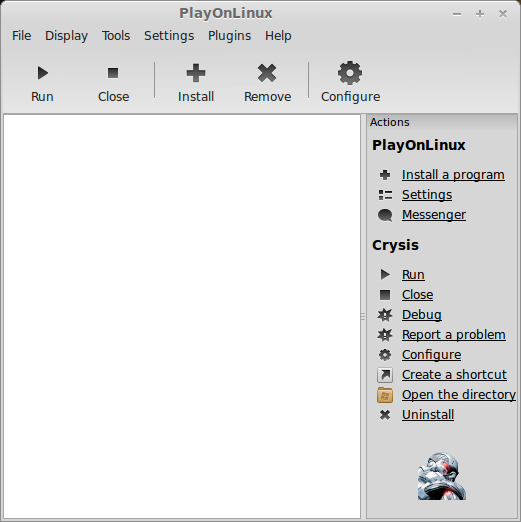
Task: Click the Create a shortcut link
Action: 454,375
